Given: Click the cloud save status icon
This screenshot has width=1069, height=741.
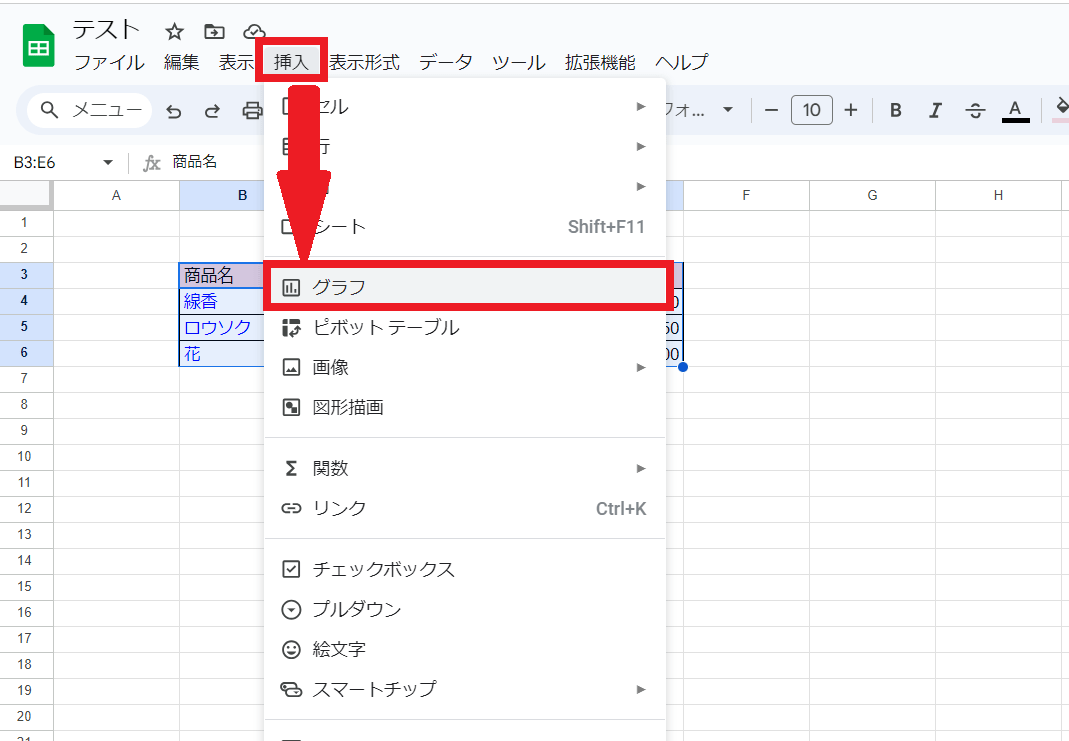Looking at the screenshot, I should 255,31.
